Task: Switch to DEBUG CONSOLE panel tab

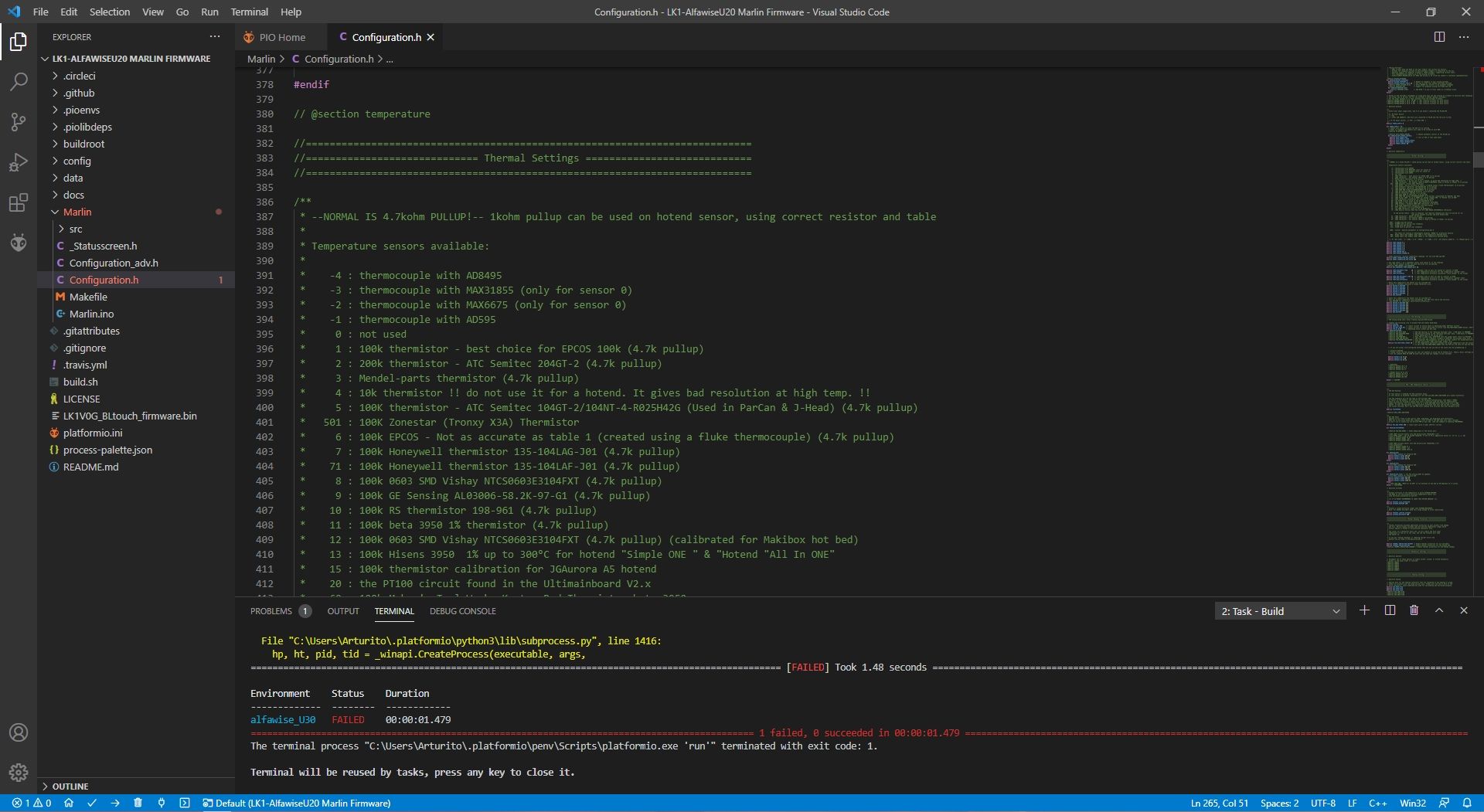Action: pos(462,611)
